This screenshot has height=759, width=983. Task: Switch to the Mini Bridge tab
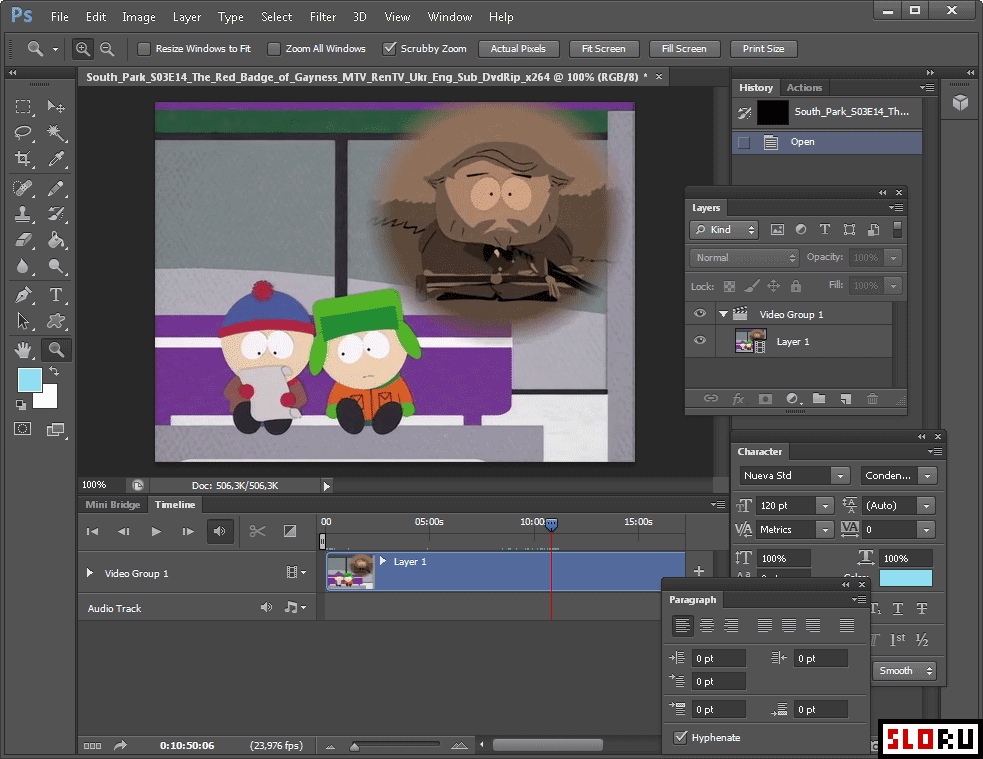click(113, 505)
